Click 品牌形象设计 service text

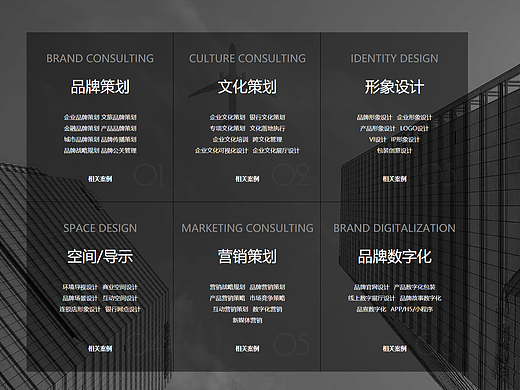(374, 117)
